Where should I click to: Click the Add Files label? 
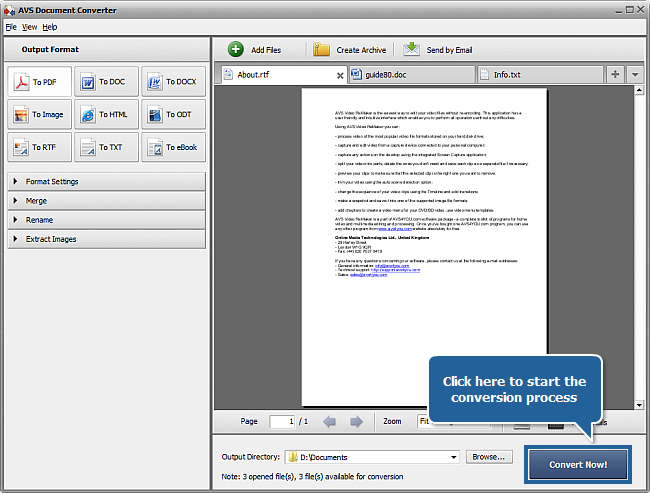266,50
